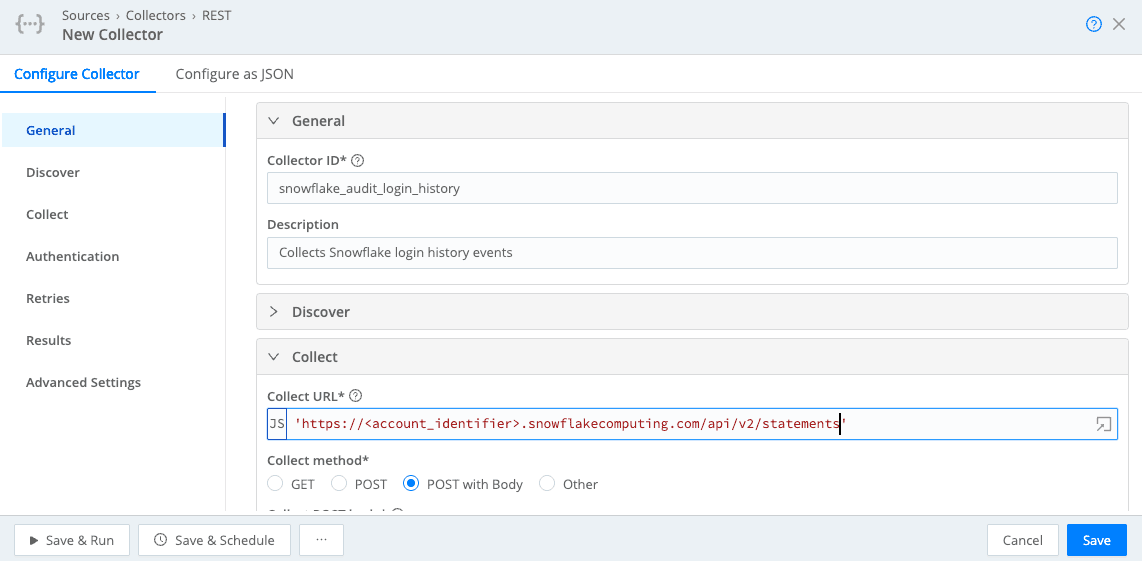Click the Description input field
Screen dimensions: 1142x561
pyautogui.click(x=691, y=253)
